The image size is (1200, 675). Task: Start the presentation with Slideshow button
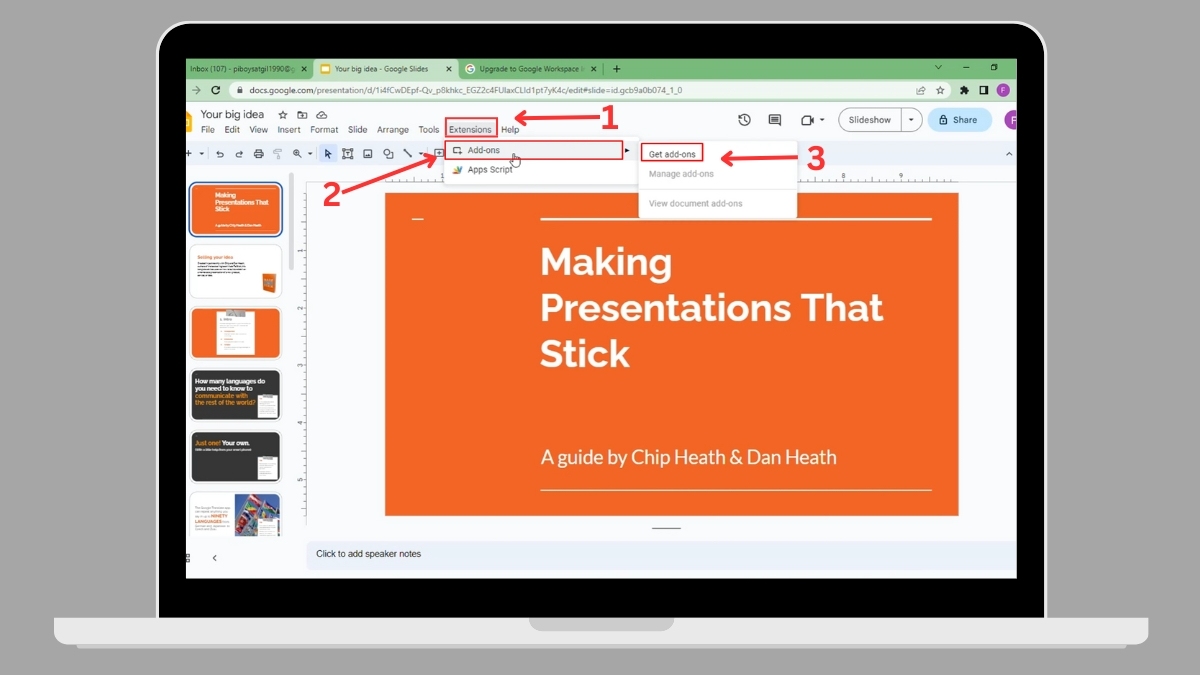(869, 120)
